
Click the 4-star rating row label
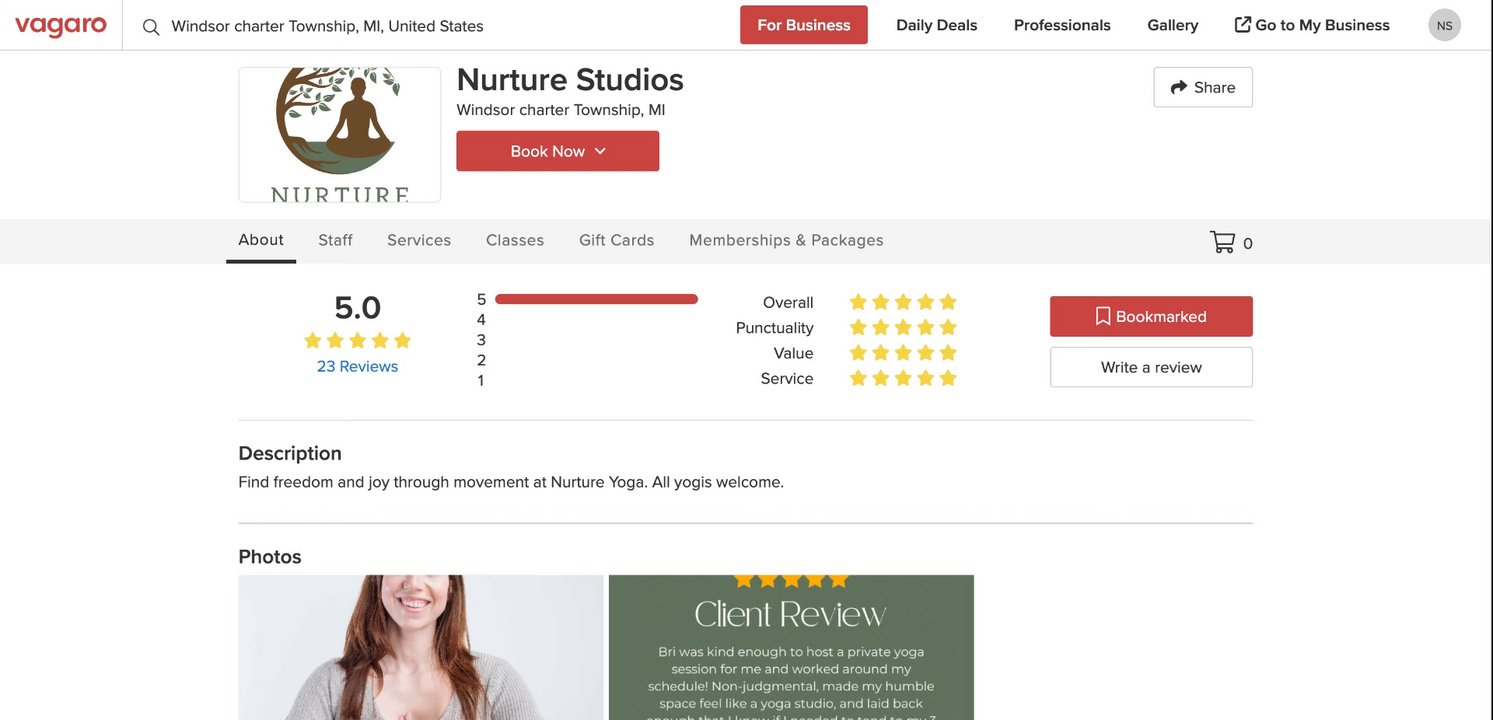(x=481, y=320)
